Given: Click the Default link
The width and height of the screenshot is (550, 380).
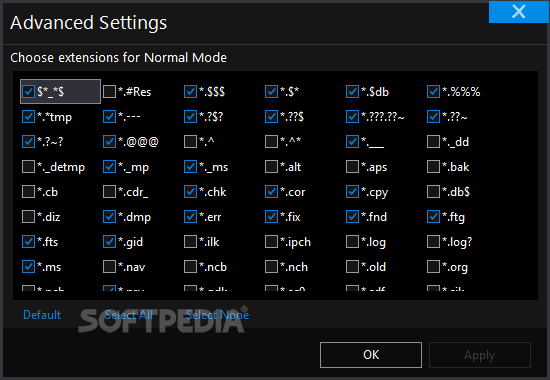Looking at the screenshot, I should (42, 315).
